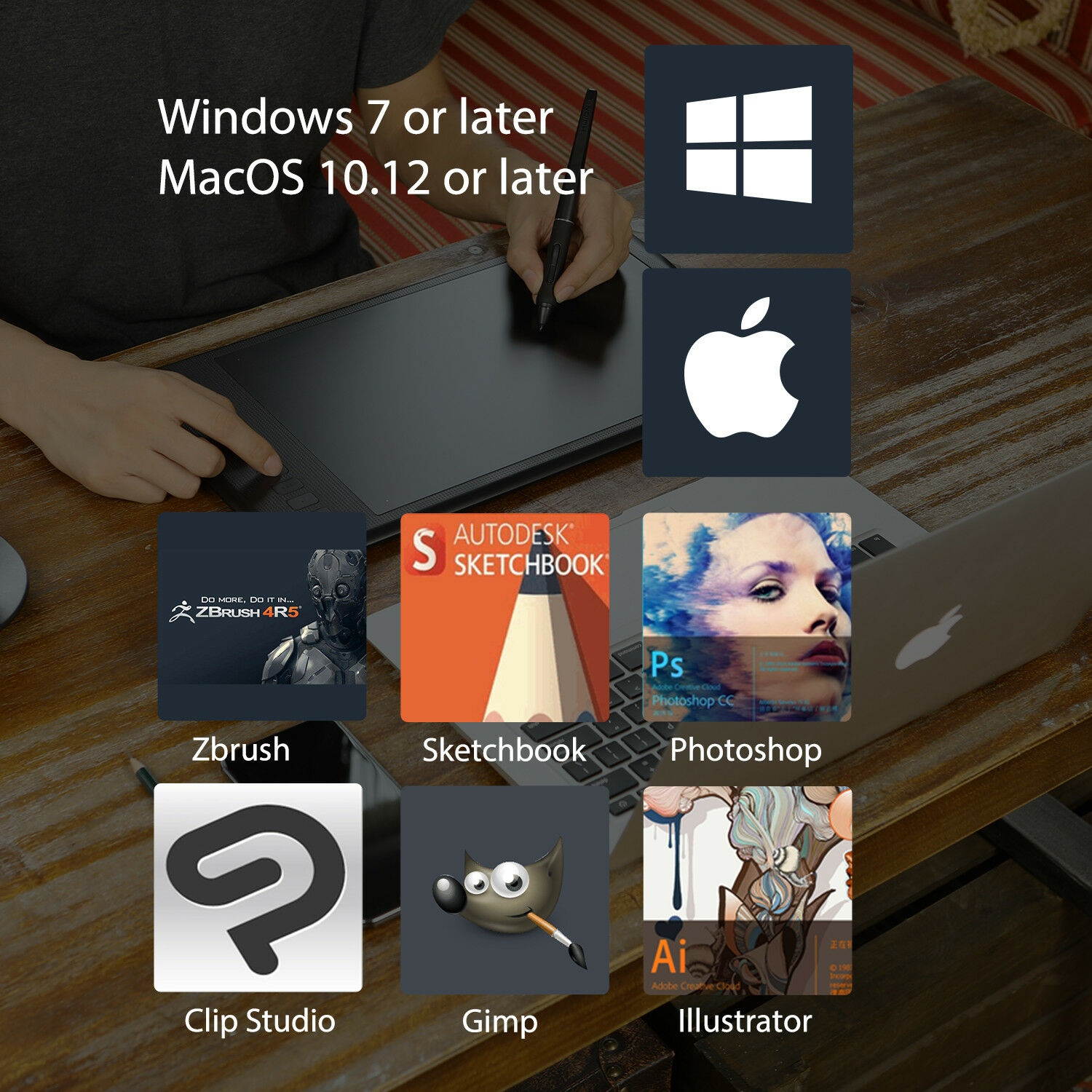Image resolution: width=1092 pixels, height=1092 pixels.
Task: Click the Windows logo tile
Action: click(x=748, y=149)
